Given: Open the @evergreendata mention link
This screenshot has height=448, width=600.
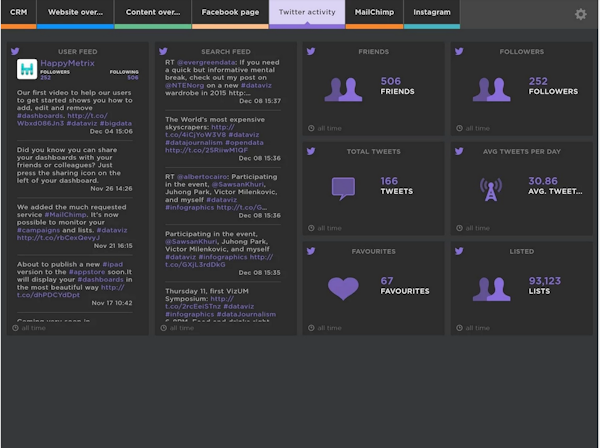Looking at the screenshot, I should point(207,62).
